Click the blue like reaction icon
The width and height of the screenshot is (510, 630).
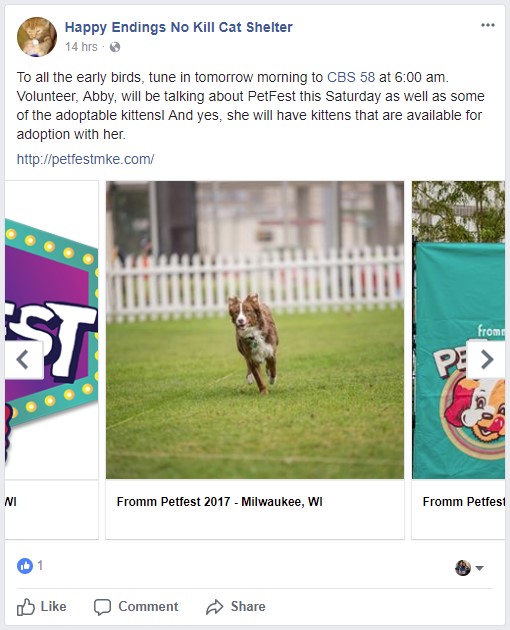pyautogui.click(x=25, y=566)
